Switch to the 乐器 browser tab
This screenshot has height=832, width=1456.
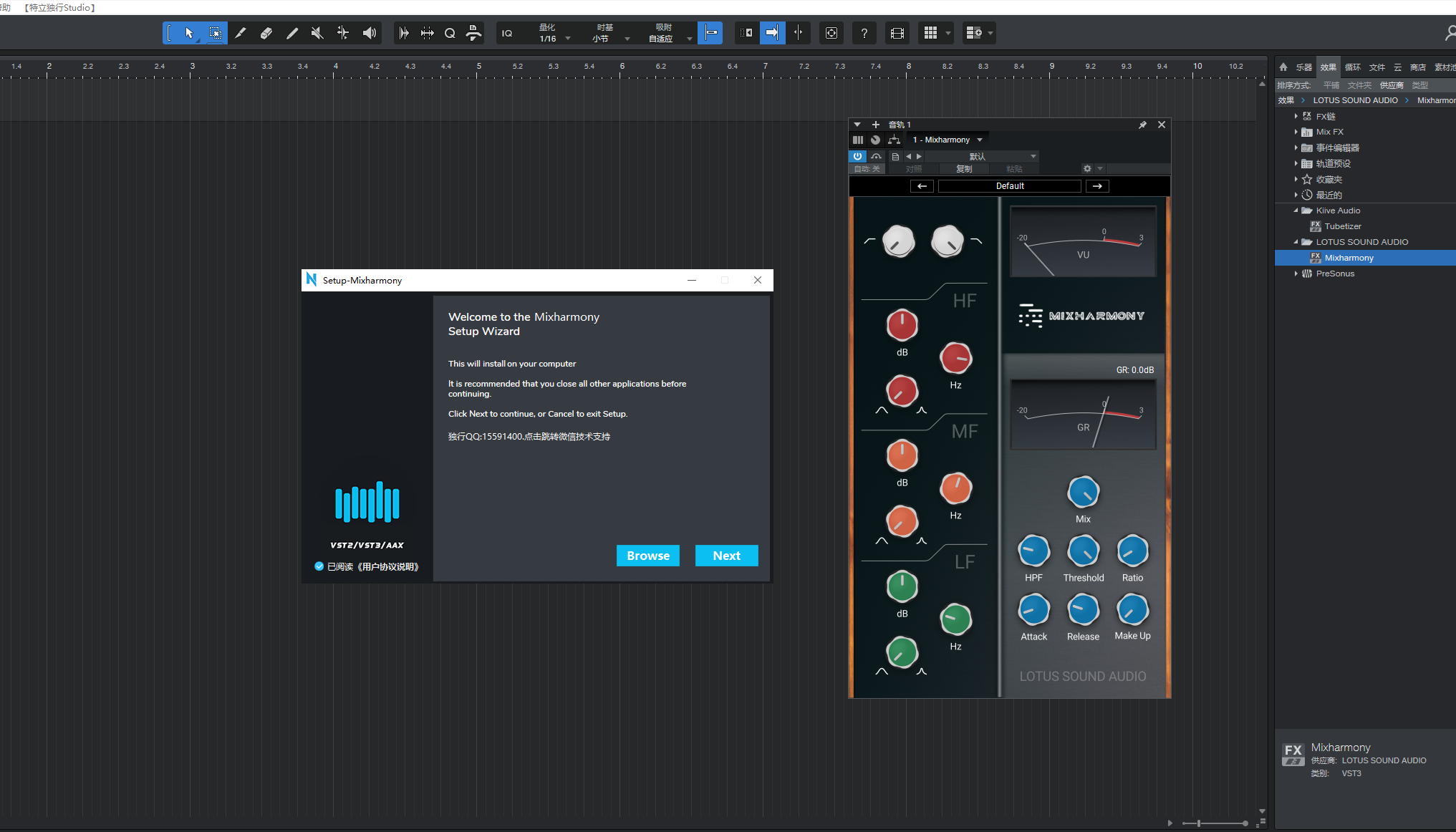[x=1303, y=67]
